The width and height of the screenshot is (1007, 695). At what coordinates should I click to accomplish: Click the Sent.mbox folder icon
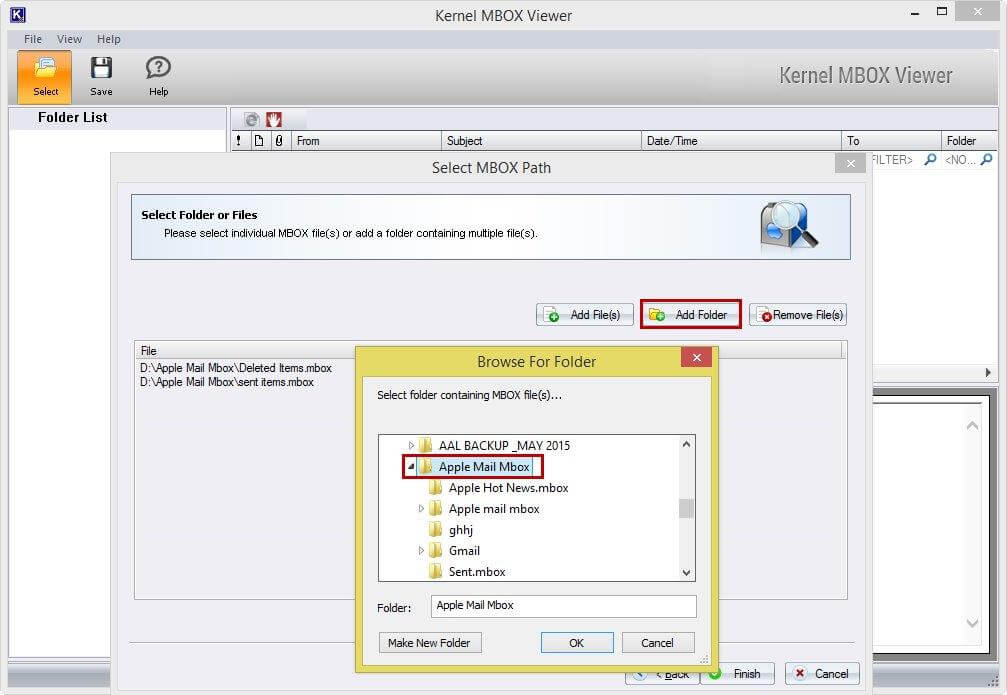[435, 571]
